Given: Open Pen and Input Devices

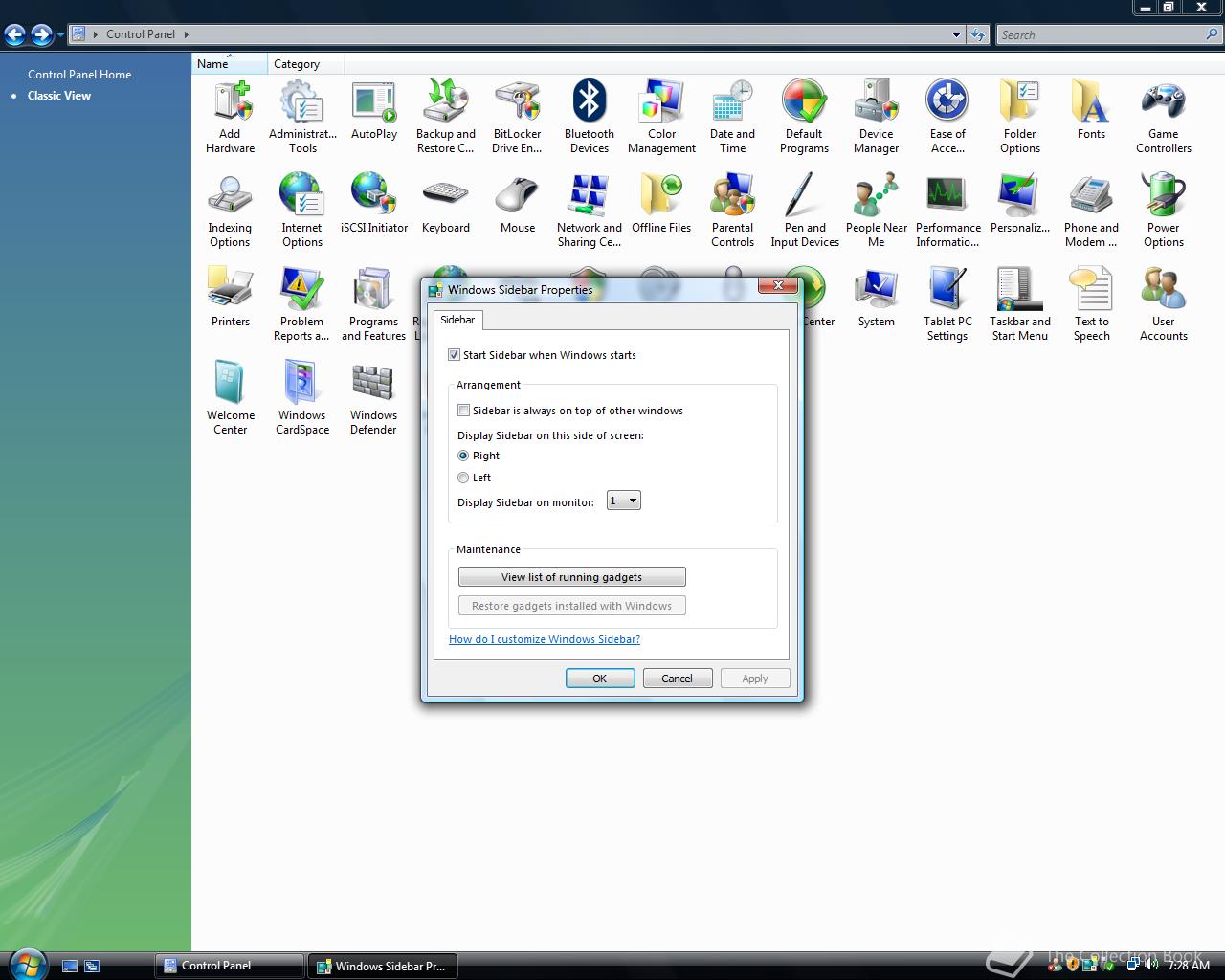Looking at the screenshot, I should coord(805,211).
